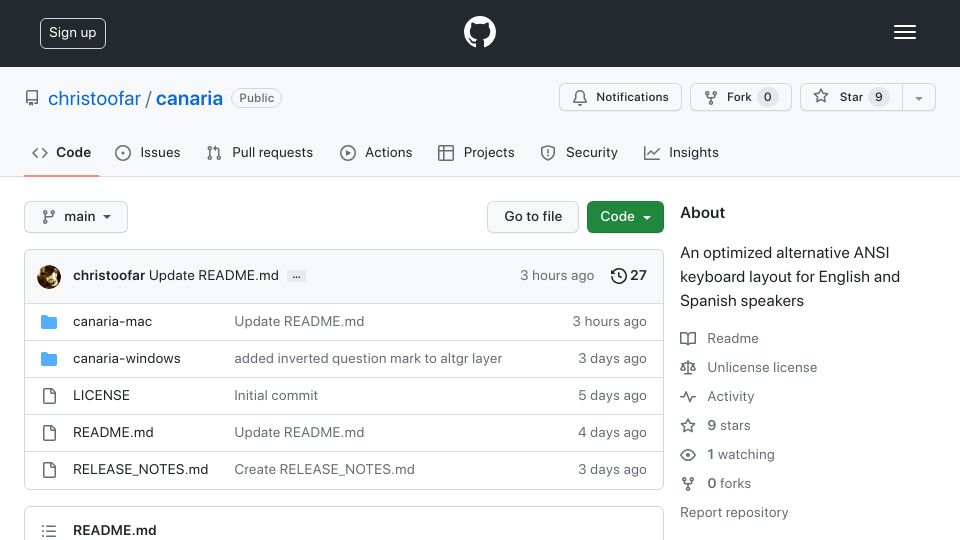Viewport: 960px width, 540px height.
Task: Click the GitHub Octocat logo
Action: tap(479, 32)
